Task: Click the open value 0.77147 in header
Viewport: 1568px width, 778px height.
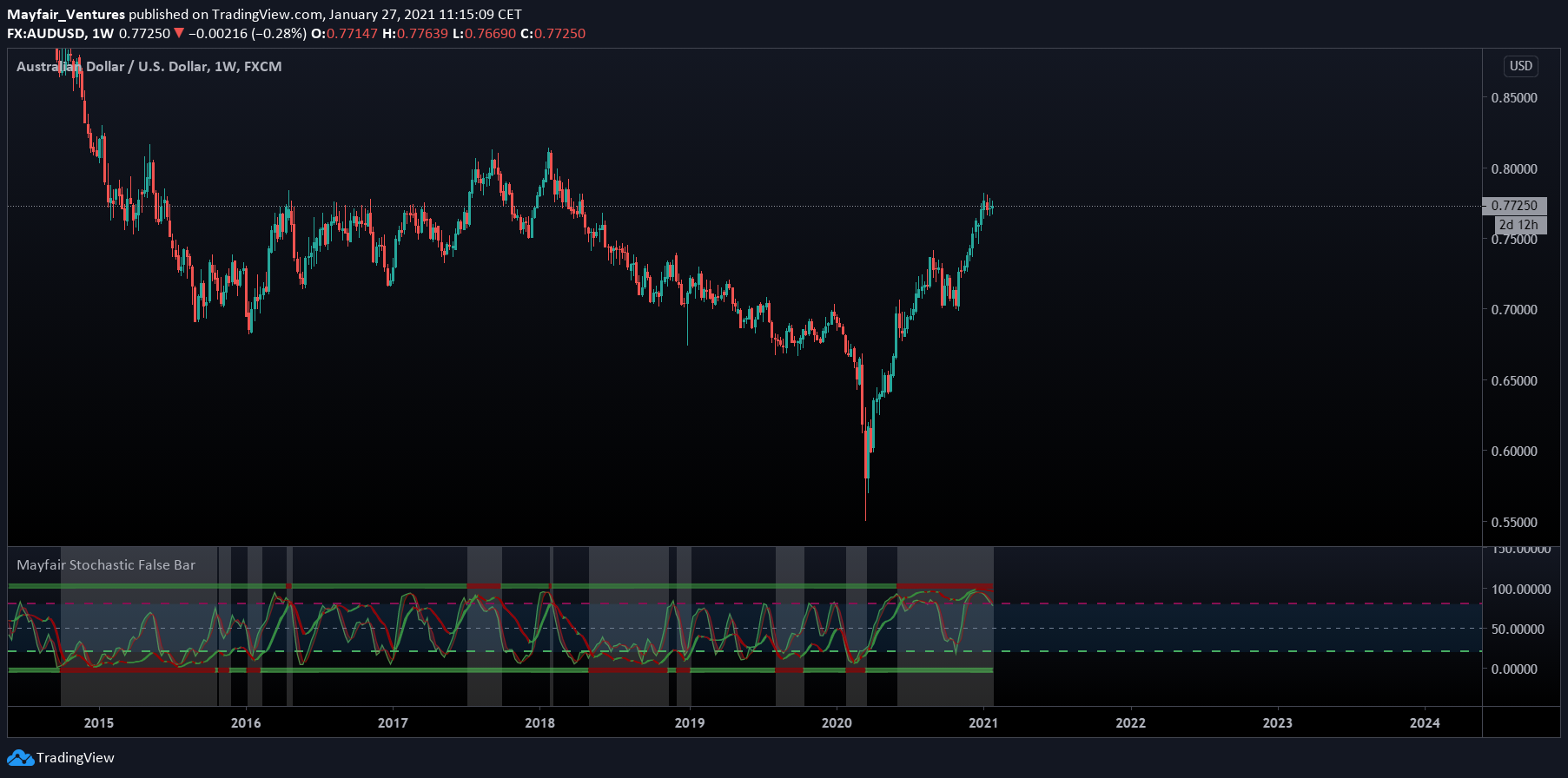Action: pos(353,34)
